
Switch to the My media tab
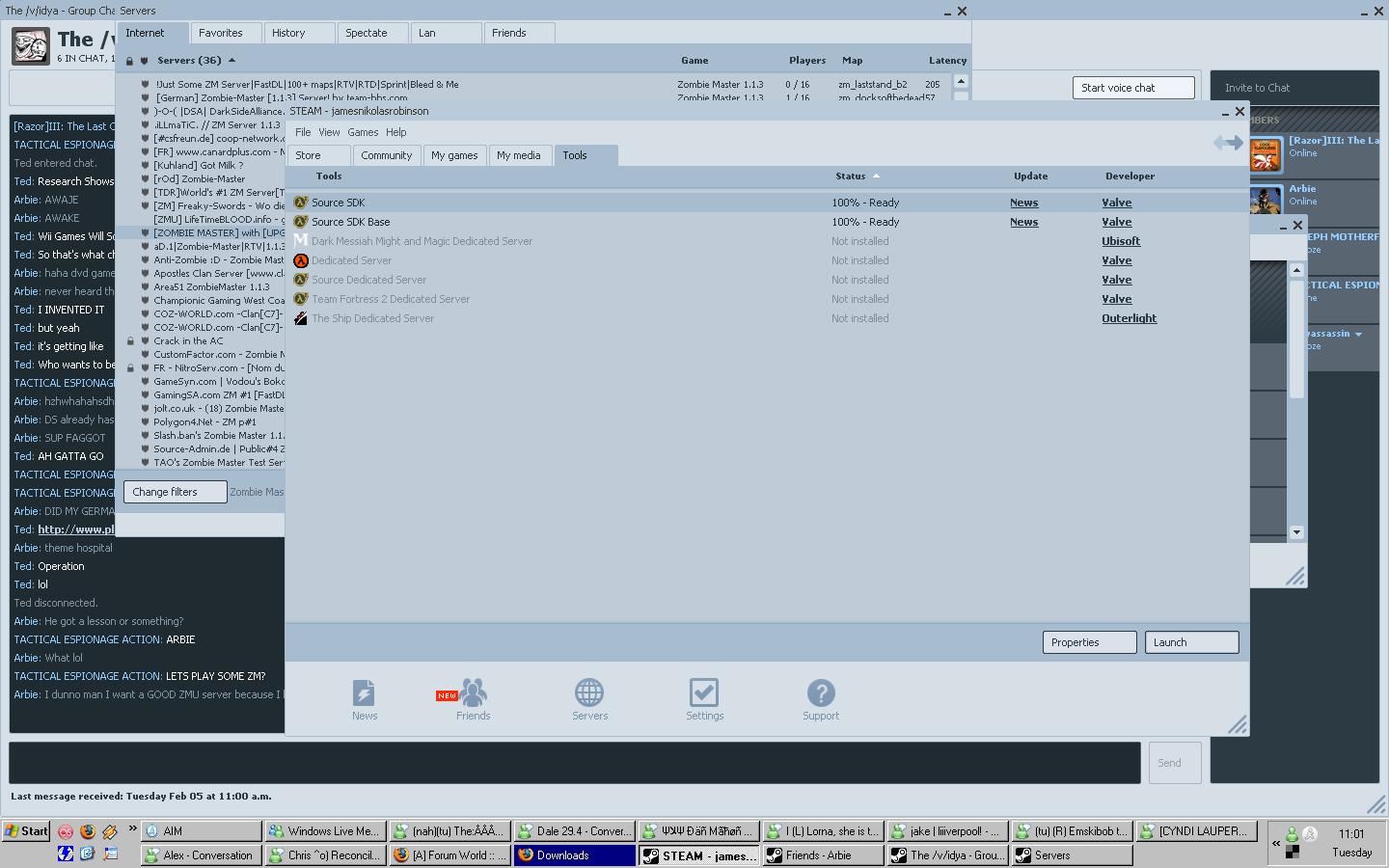(x=519, y=155)
